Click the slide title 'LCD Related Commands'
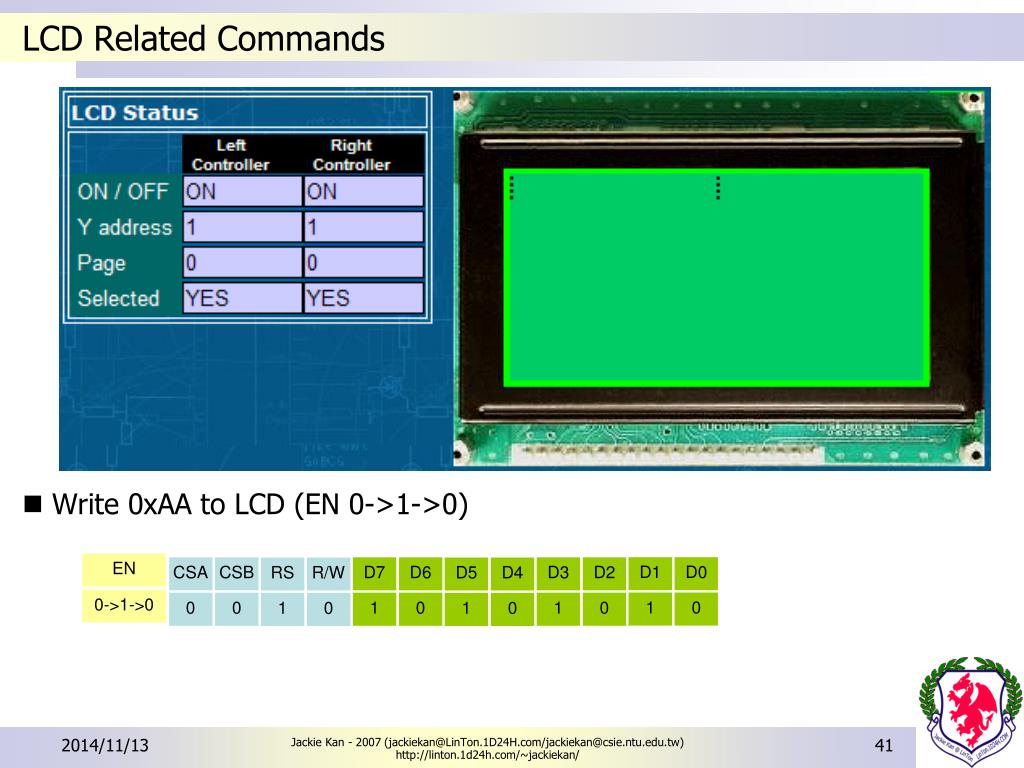Image resolution: width=1024 pixels, height=768 pixels. [x=203, y=39]
